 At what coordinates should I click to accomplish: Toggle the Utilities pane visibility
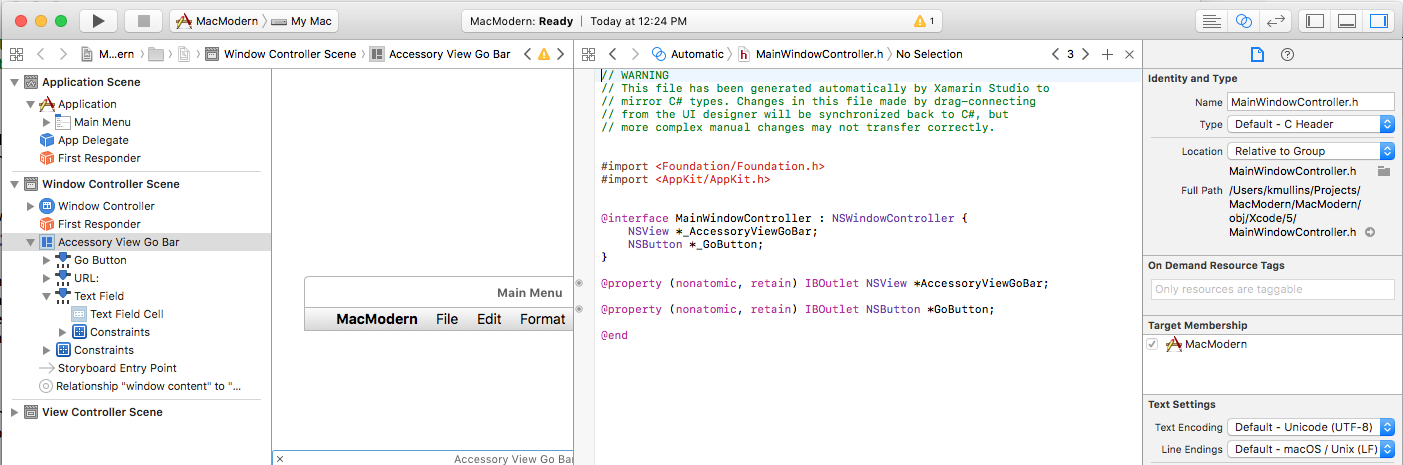pyautogui.click(x=1379, y=21)
